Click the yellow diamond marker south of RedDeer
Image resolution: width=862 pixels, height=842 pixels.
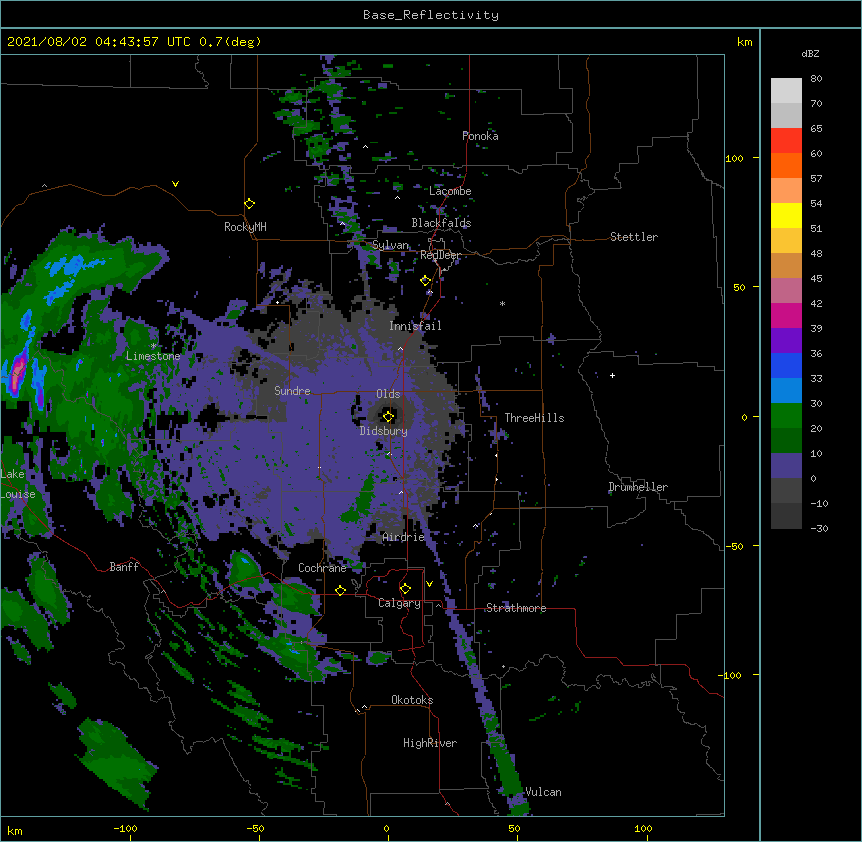pyautogui.click(x=425, y=281)
